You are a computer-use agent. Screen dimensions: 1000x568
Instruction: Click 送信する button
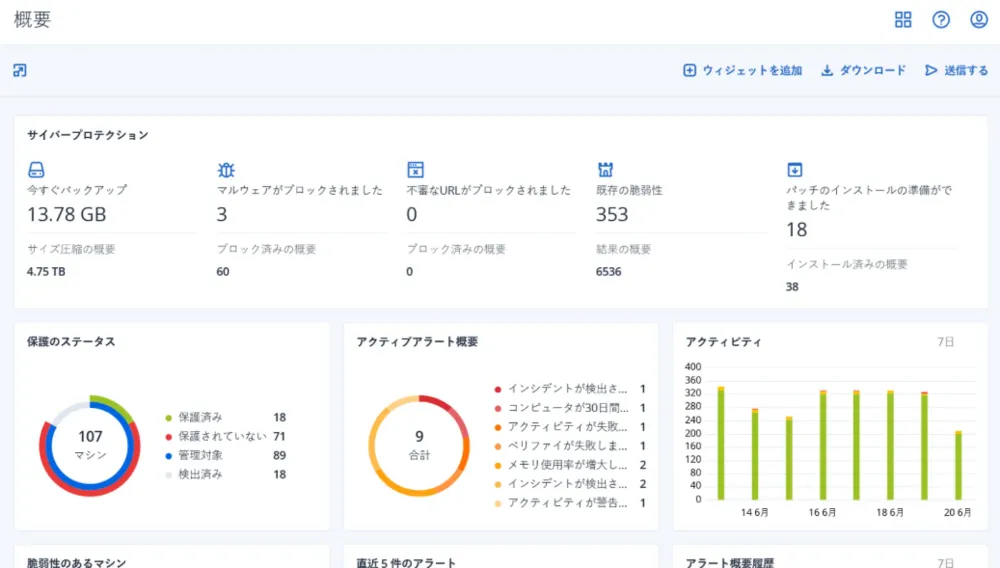pyautogui.click(x=957, y=70)
